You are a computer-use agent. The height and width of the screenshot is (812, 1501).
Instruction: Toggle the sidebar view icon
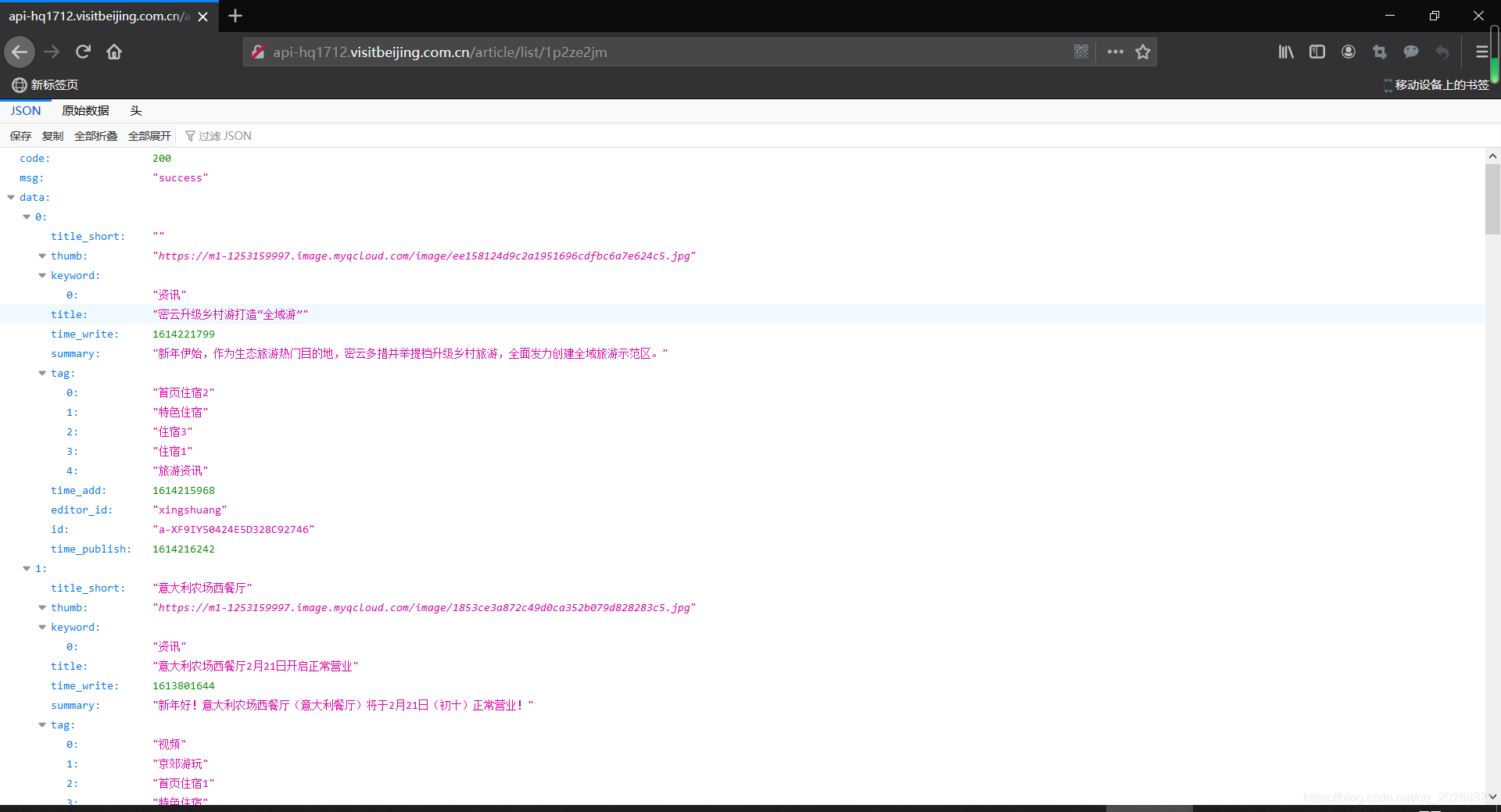[x=1317, y=52]
